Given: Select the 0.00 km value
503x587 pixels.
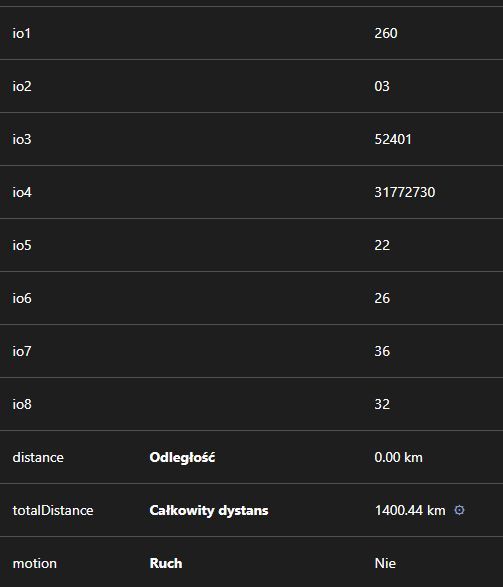Looking at the screenshot, I should [x=399, y=457].
